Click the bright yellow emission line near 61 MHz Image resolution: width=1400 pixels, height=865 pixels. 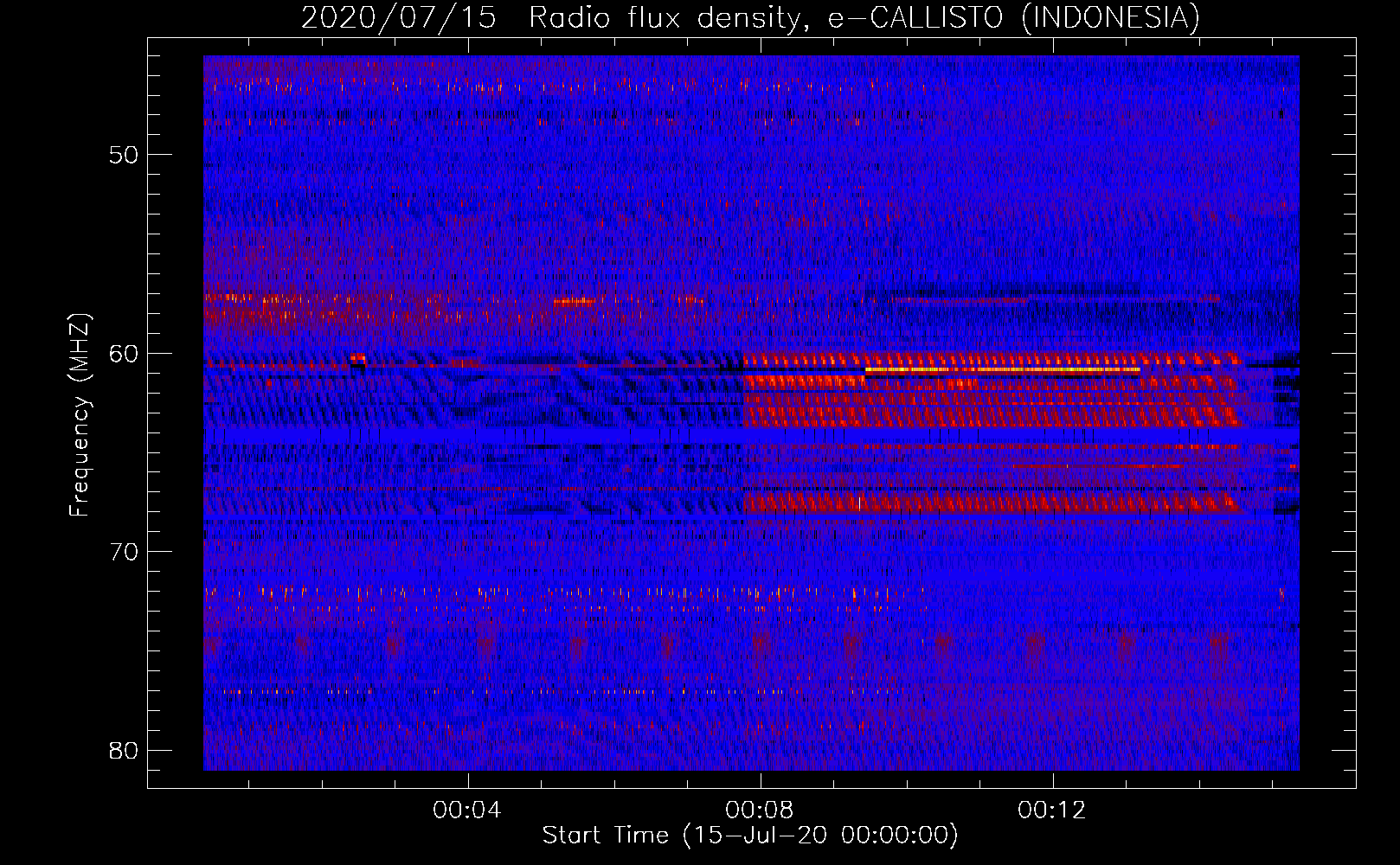tap(1002, 369)
